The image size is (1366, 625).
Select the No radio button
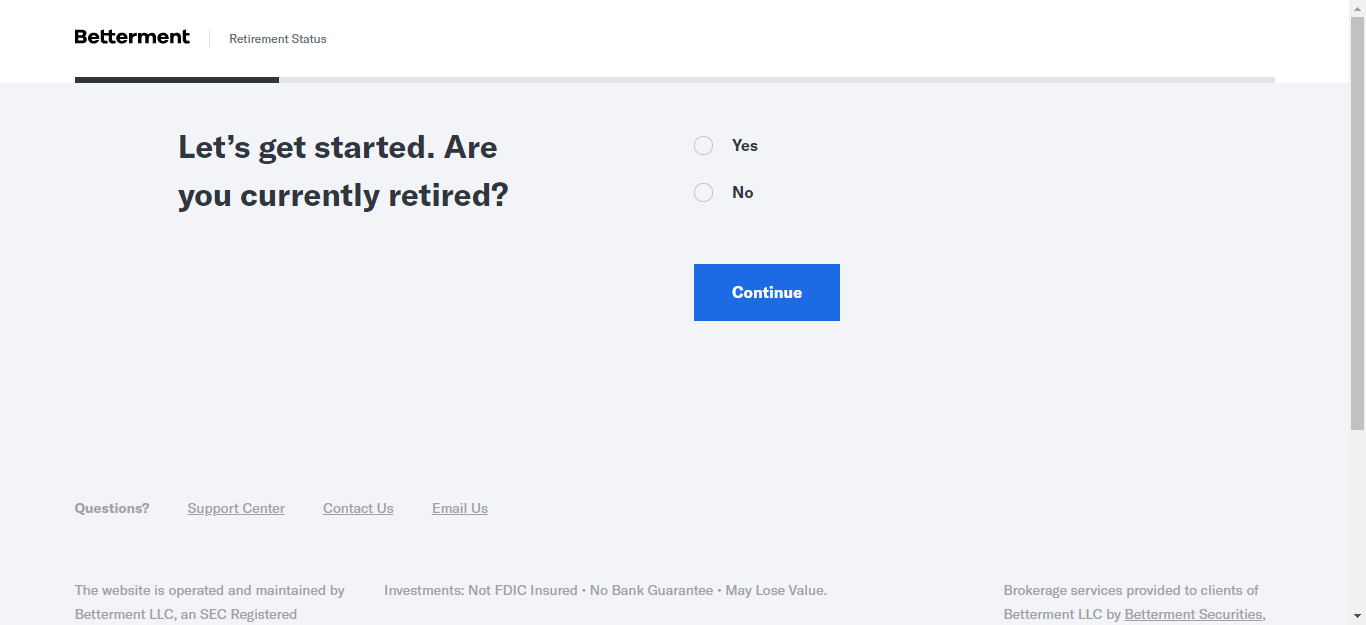point(704,193)
